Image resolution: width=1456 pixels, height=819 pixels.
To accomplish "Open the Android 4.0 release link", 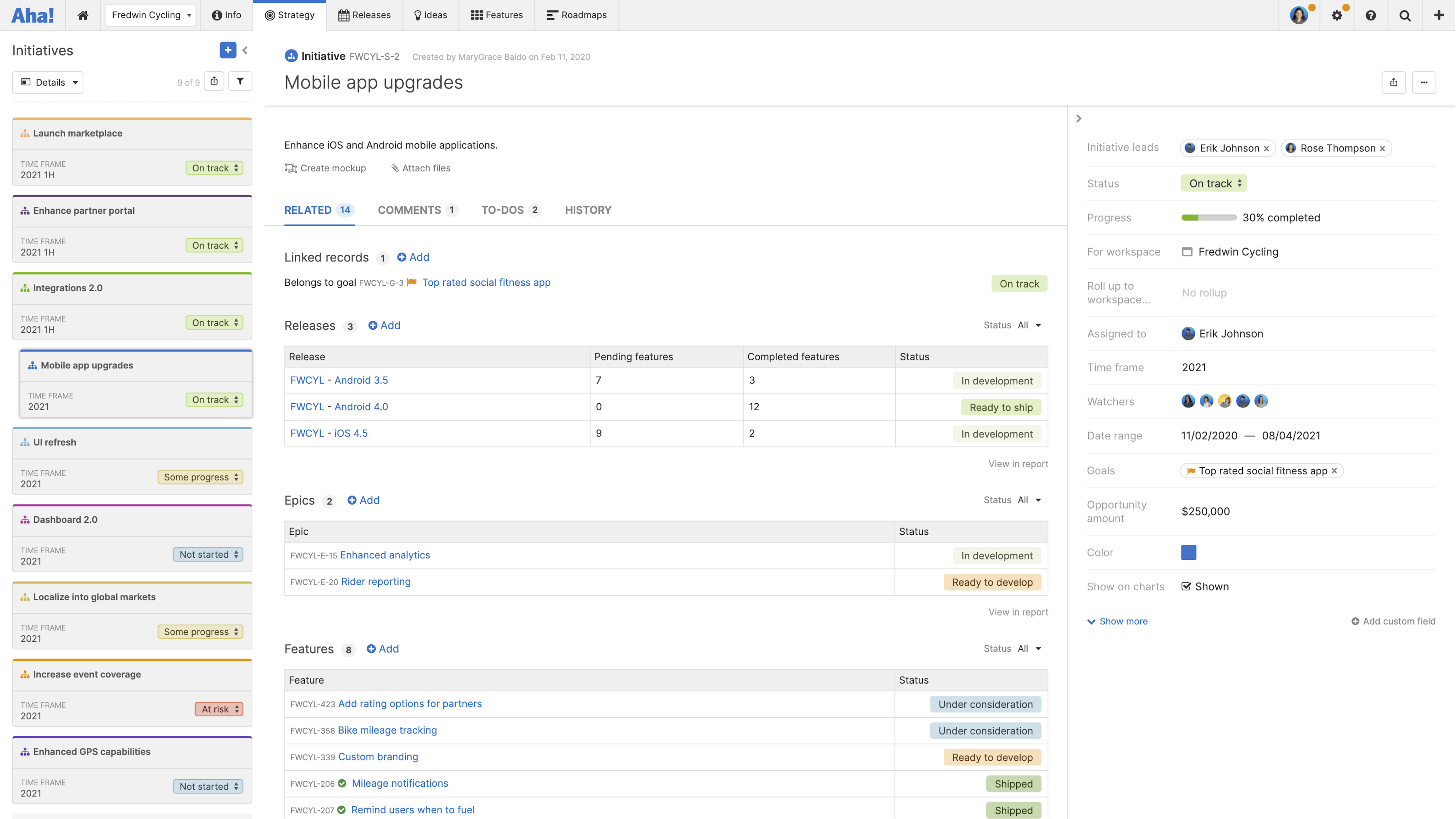I will tap(361, 406).
